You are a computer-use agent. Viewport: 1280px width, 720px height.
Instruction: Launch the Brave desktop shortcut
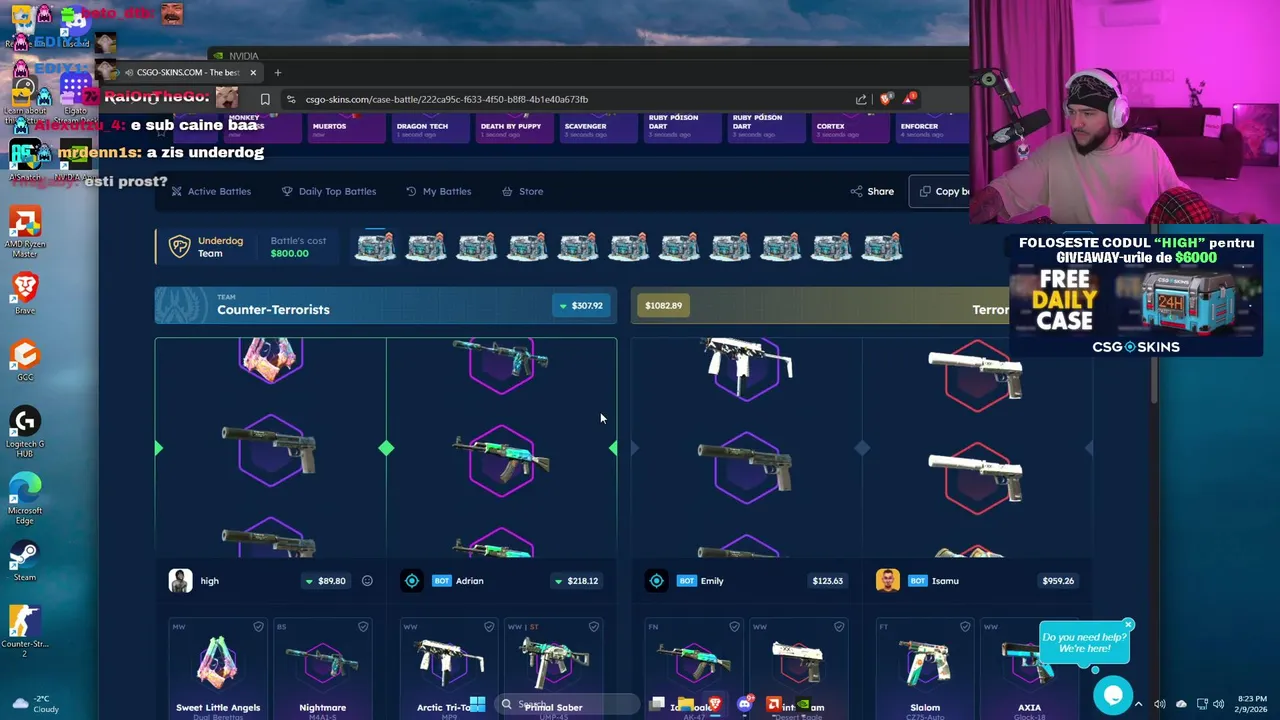coord(25,294)
